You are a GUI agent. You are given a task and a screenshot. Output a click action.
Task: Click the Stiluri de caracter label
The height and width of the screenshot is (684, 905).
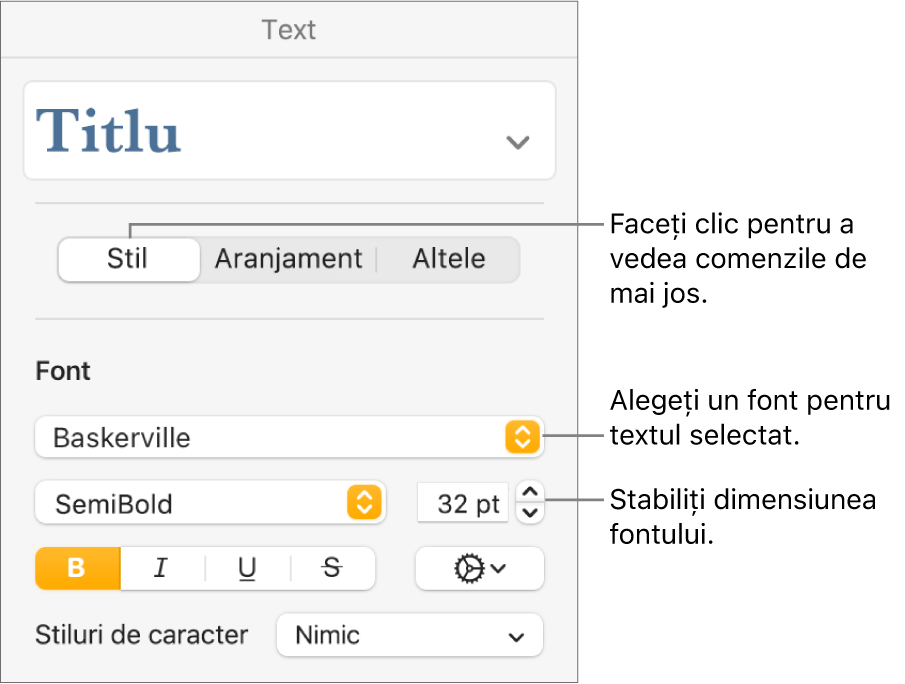(x=141, y=635)
